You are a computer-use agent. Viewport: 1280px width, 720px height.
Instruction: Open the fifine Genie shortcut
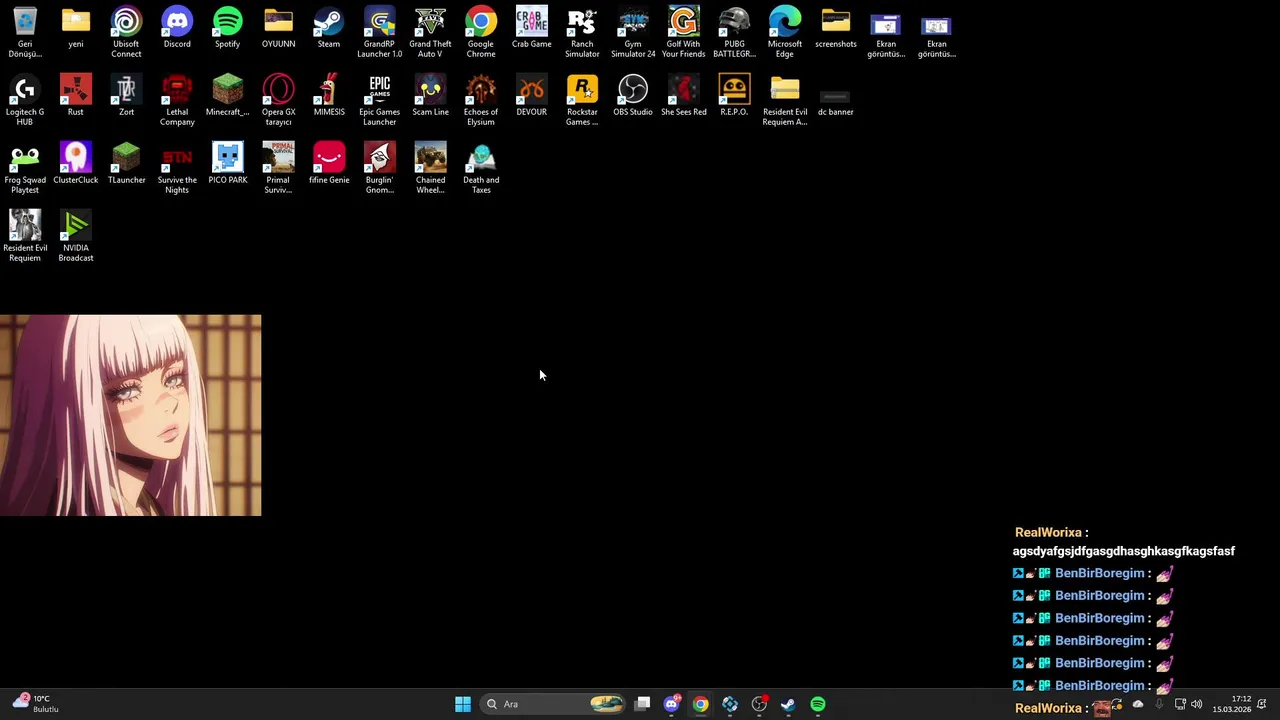[x=329, y=164]
